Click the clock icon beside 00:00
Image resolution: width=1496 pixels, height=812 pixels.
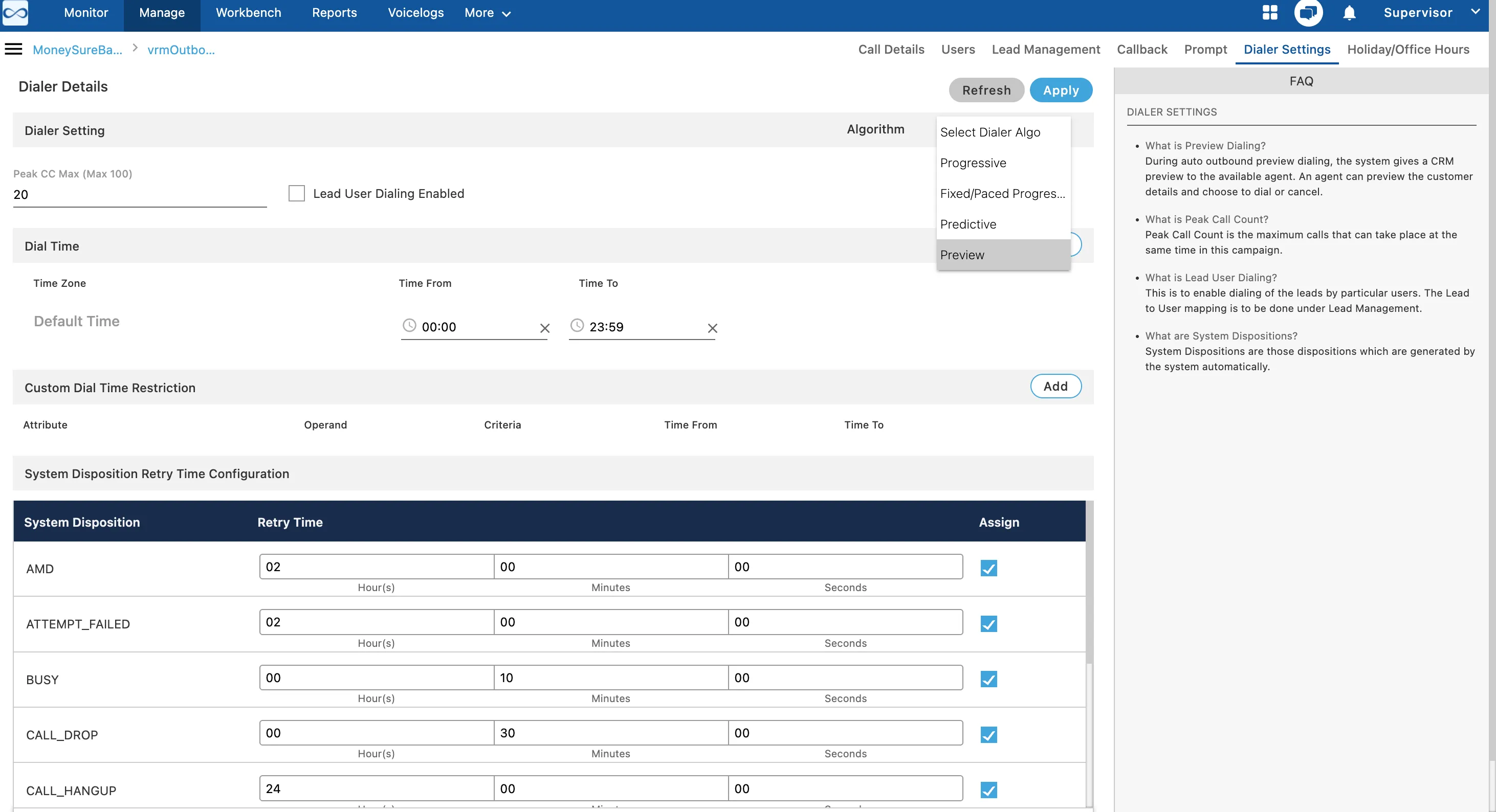click(x=409, y=326)
